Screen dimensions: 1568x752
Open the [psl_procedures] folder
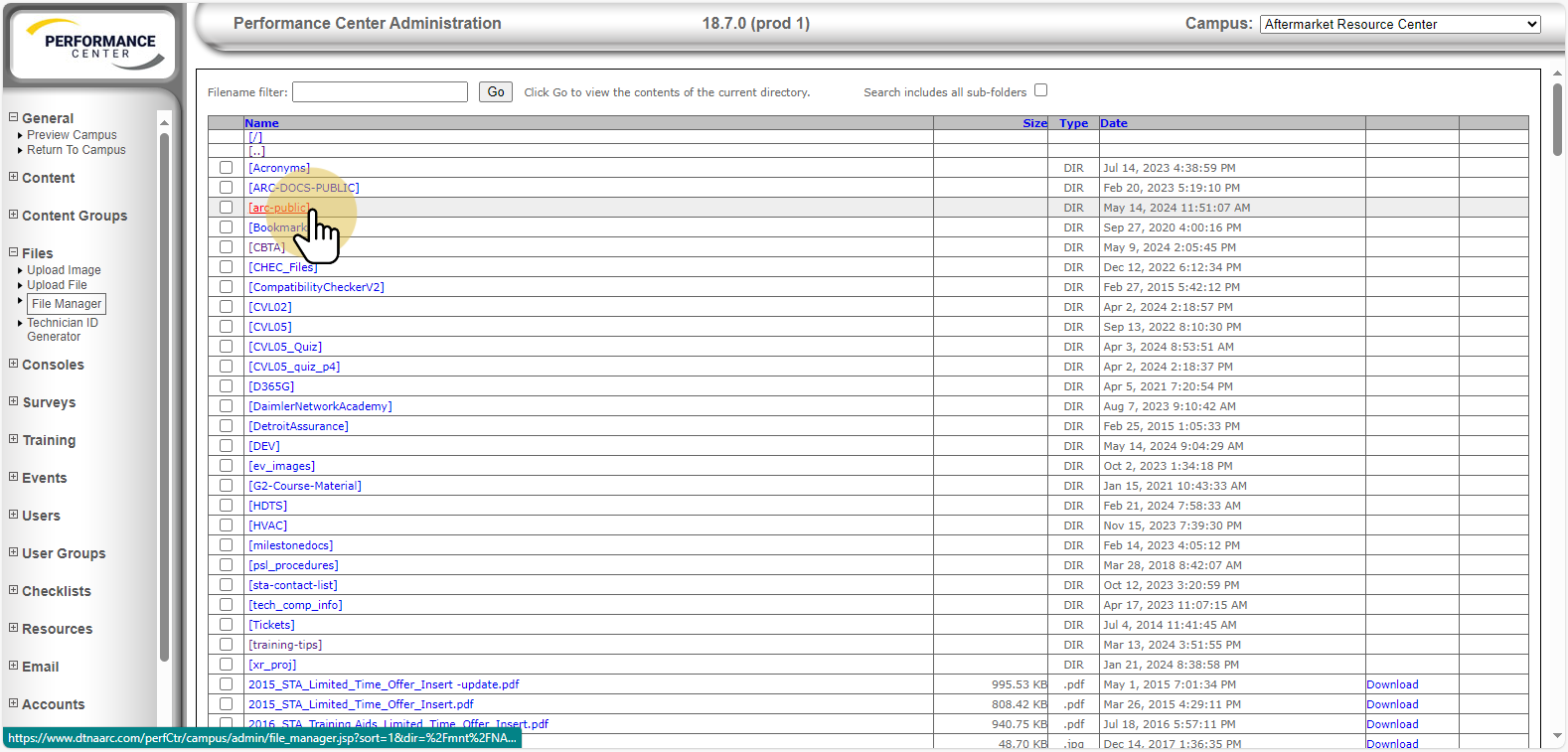pyautogui.click(x=293, y=565)
